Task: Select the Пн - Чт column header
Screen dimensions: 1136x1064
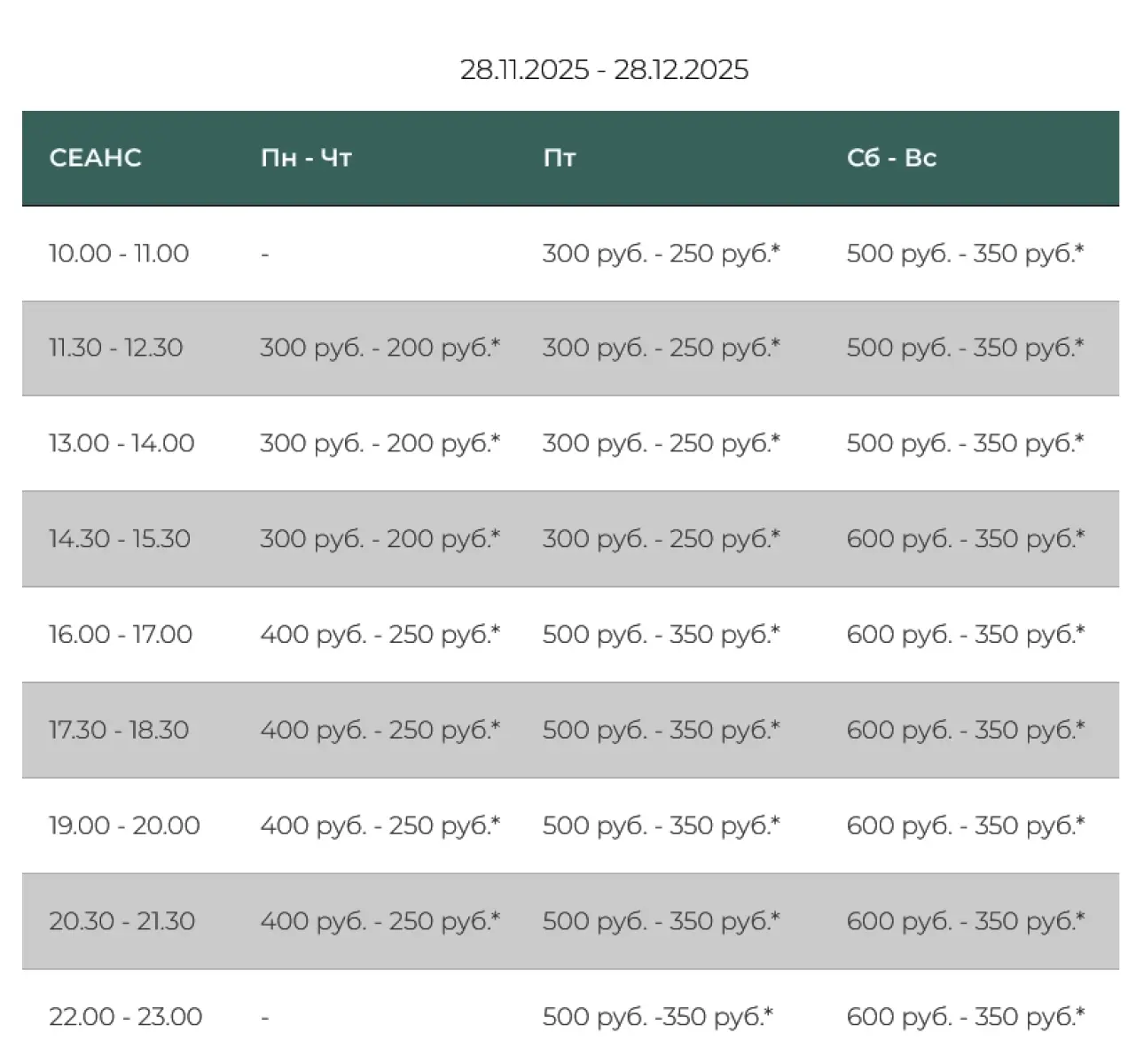Action: pos(306,158)
